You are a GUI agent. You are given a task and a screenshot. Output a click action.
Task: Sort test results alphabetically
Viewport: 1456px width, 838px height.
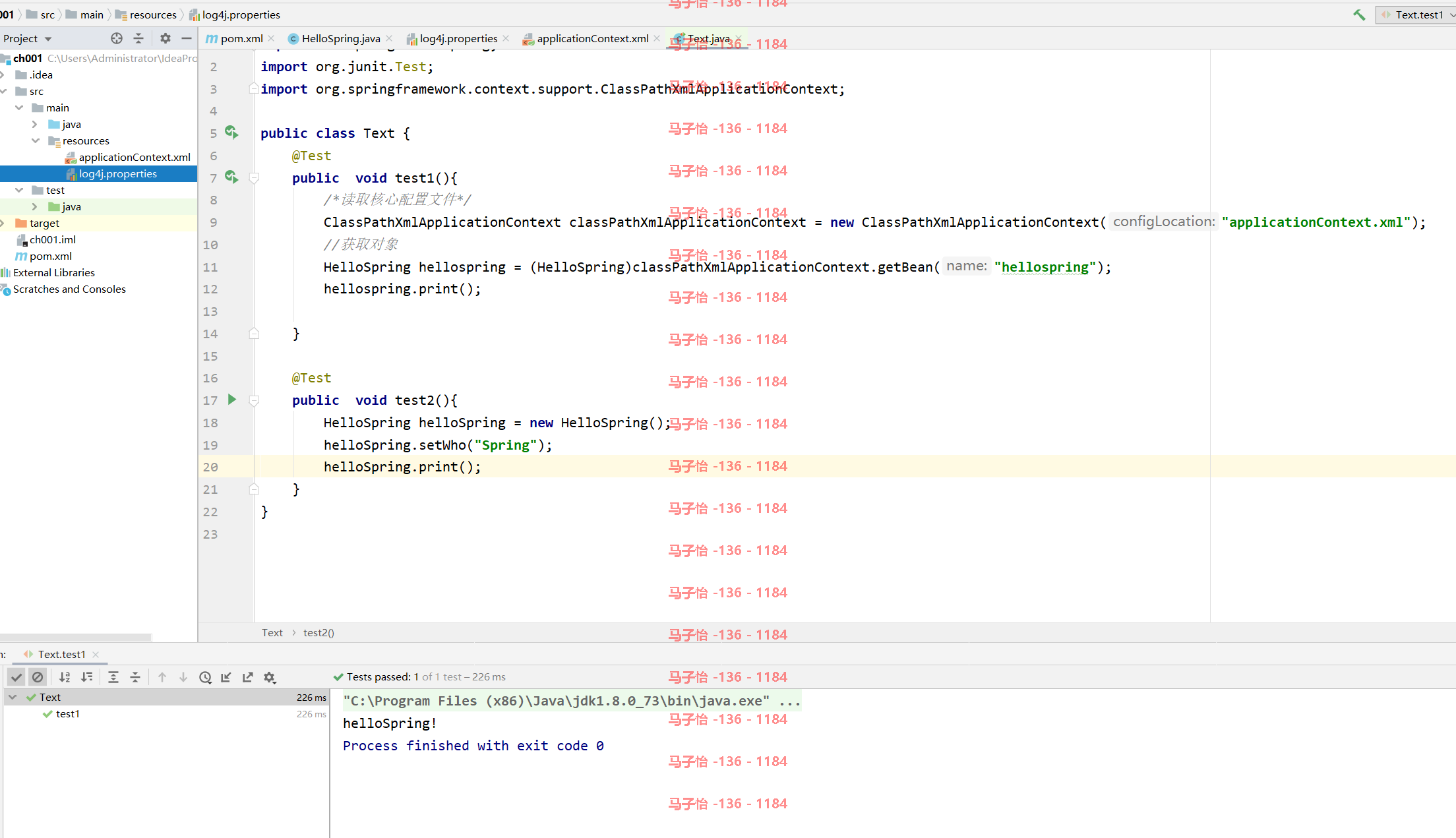pyautogui.click(x=65, y=677)
